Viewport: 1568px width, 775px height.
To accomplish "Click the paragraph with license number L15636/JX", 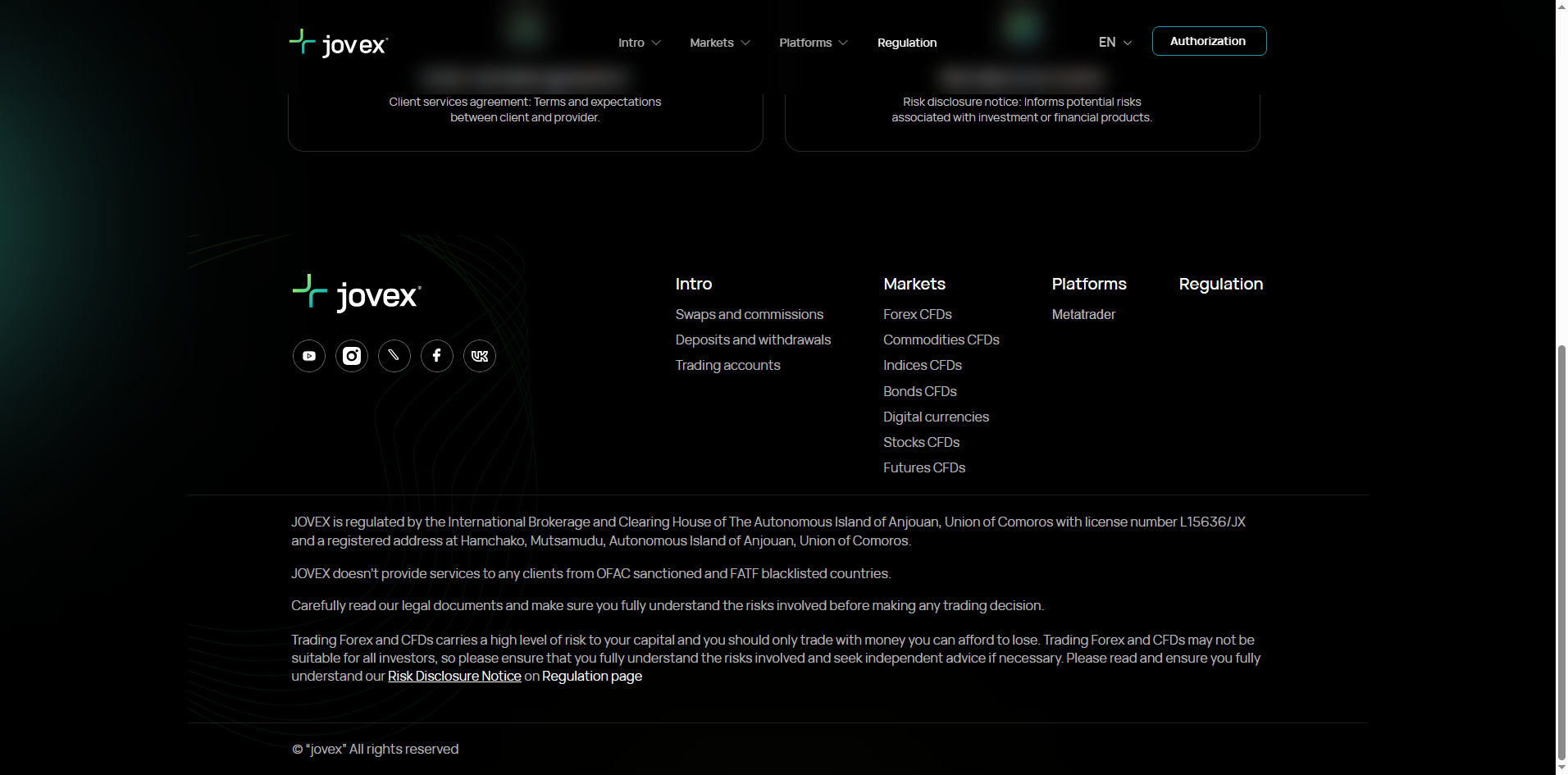I will pyautogui.click(x=768, y=531).
